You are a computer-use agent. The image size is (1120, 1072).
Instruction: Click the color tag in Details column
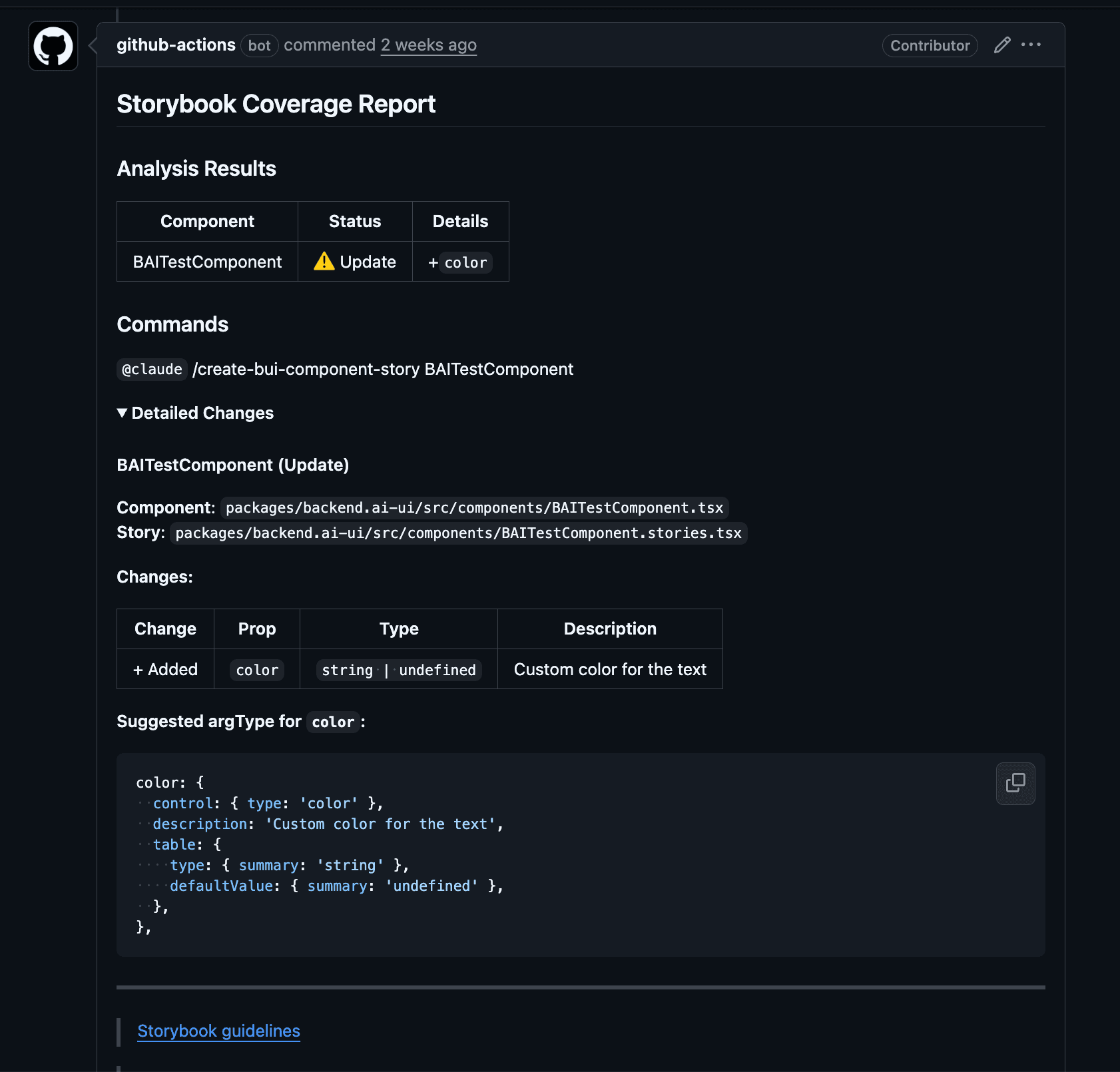pos(465,263)
